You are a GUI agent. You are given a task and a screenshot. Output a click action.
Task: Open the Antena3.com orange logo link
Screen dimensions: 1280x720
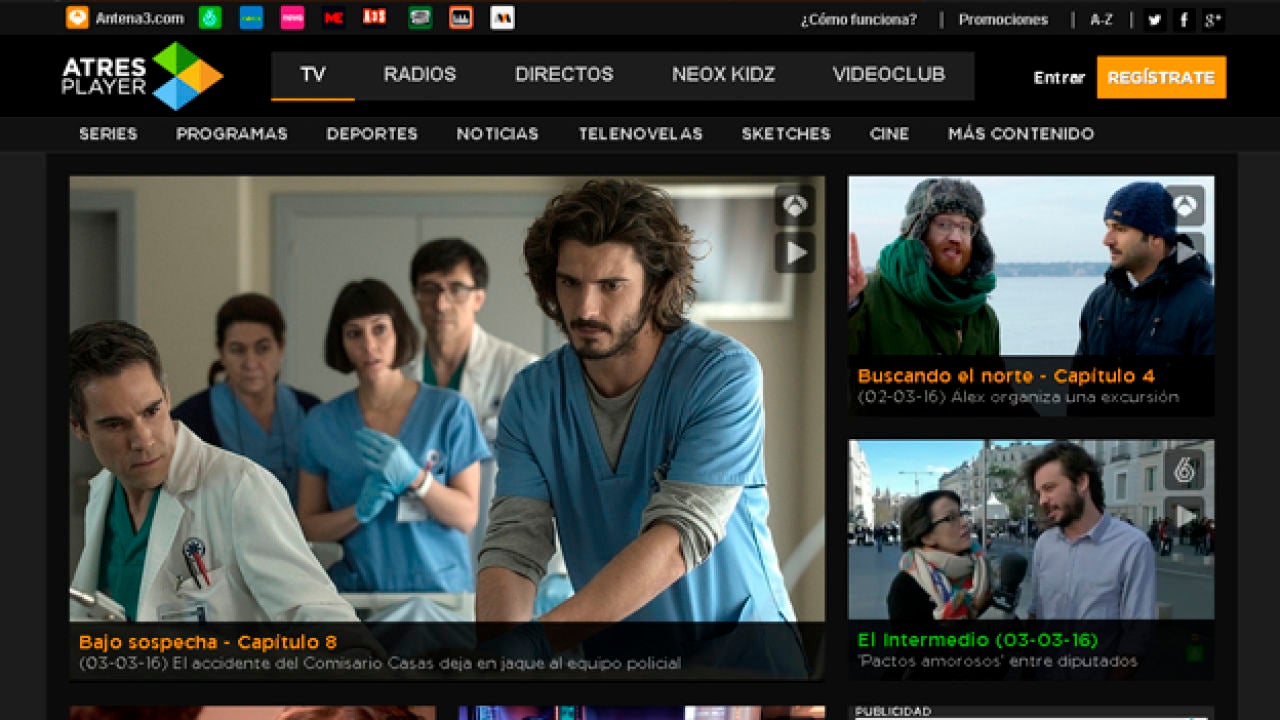125,18
